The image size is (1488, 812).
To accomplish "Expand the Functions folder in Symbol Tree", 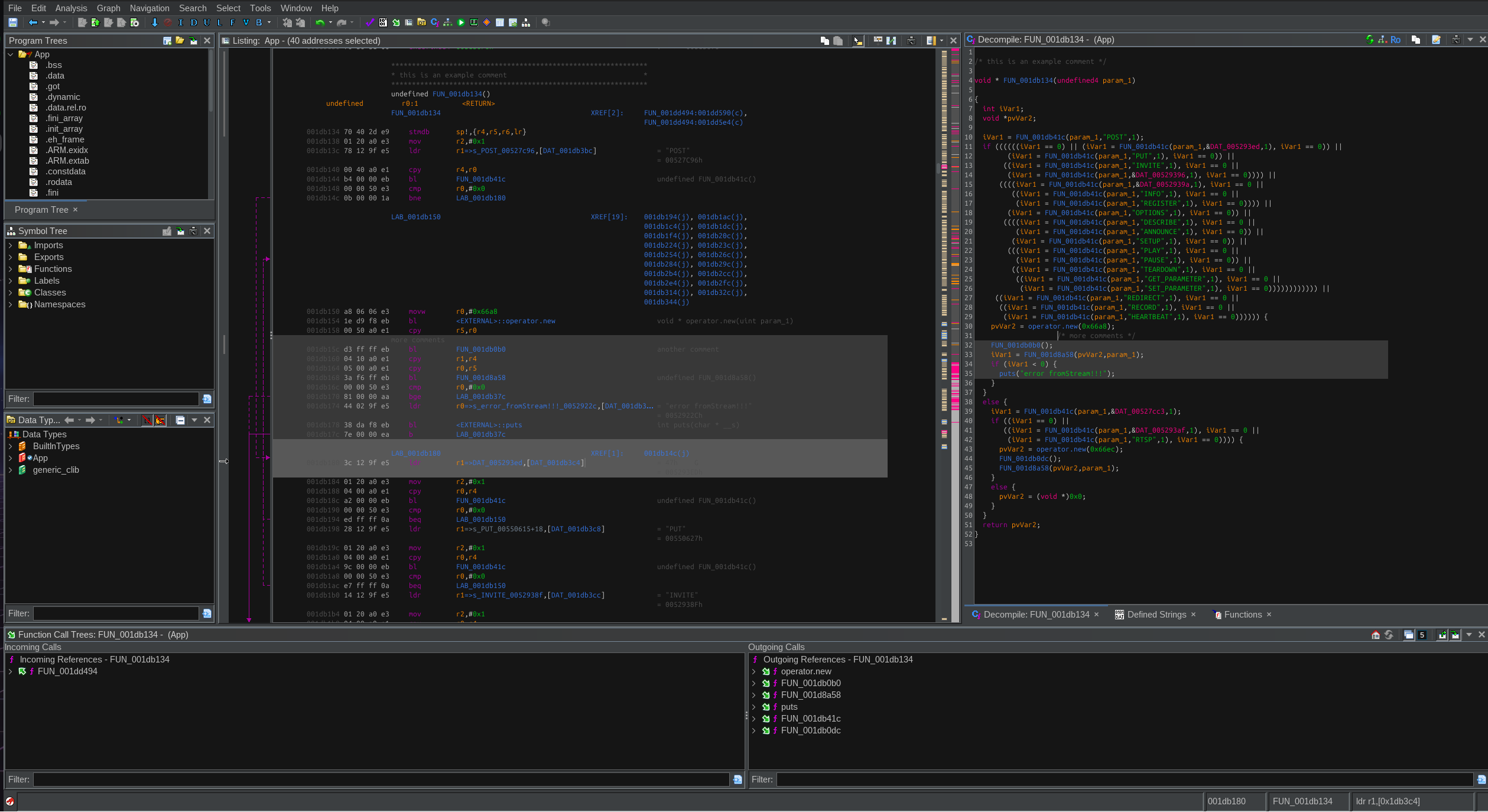I will click(10, 269).
